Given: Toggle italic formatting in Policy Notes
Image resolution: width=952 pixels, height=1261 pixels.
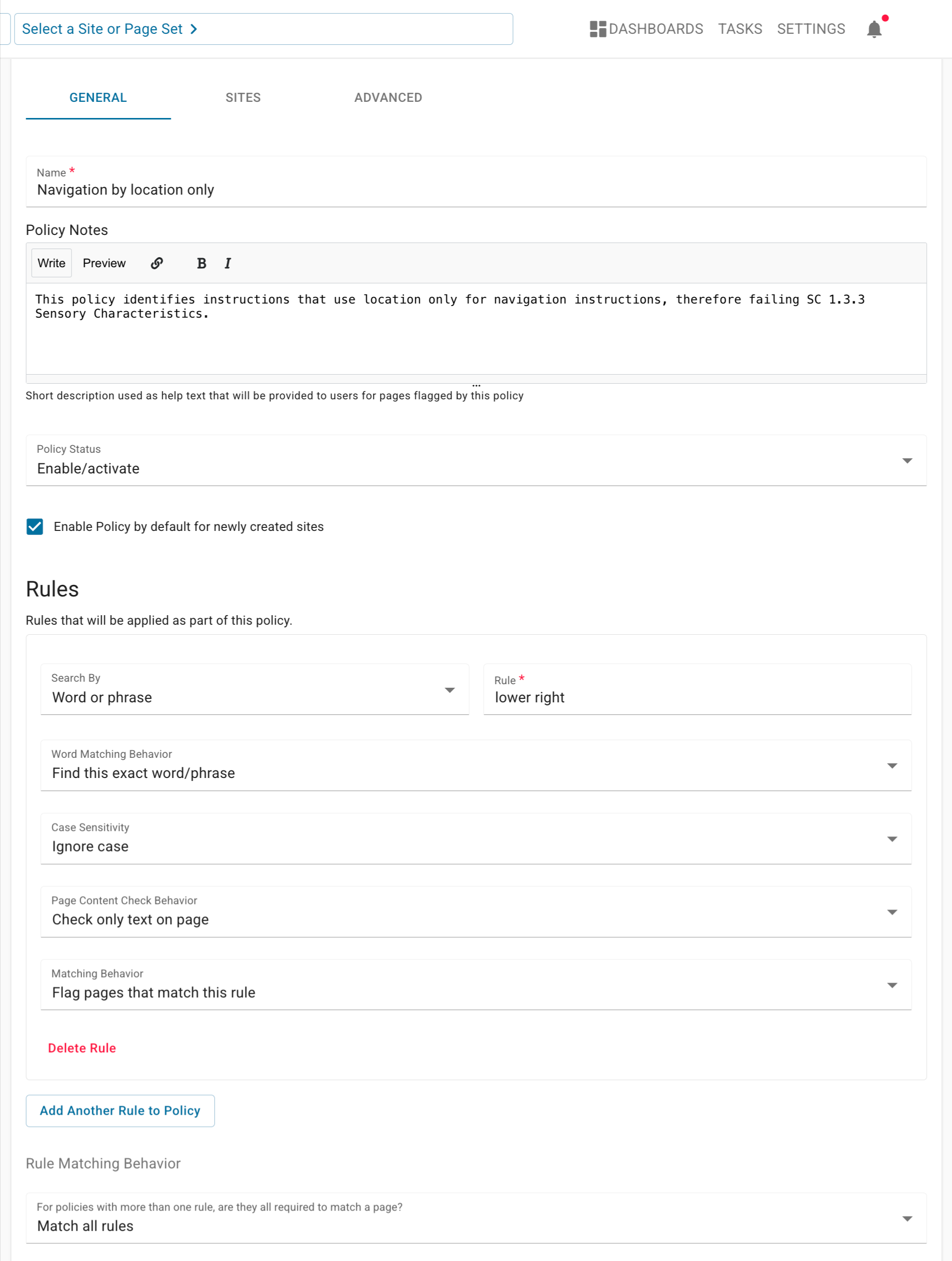Looking at the screenshot, I should 227,263.
